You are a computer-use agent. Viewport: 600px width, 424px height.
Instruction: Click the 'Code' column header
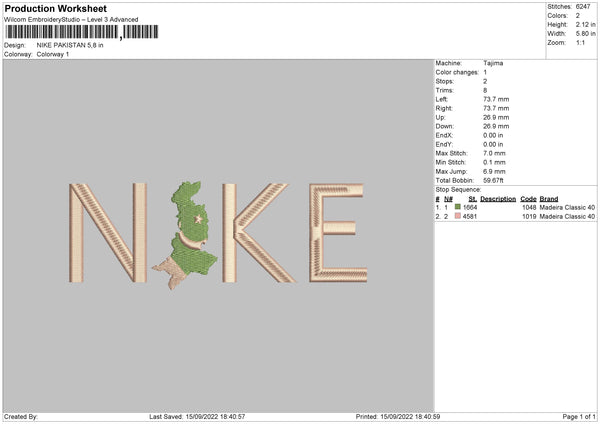pyautogui.click(x=528, y=199)
